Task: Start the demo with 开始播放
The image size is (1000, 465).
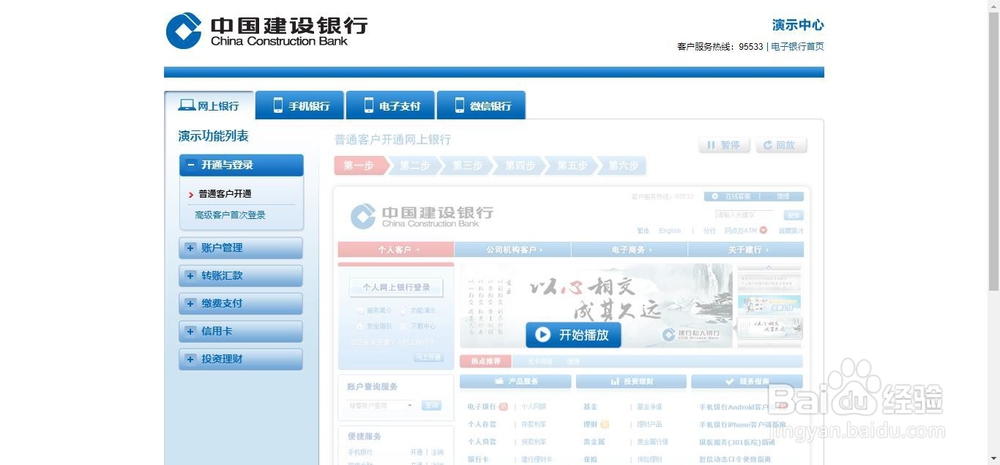Action: (x=573, y=335)
